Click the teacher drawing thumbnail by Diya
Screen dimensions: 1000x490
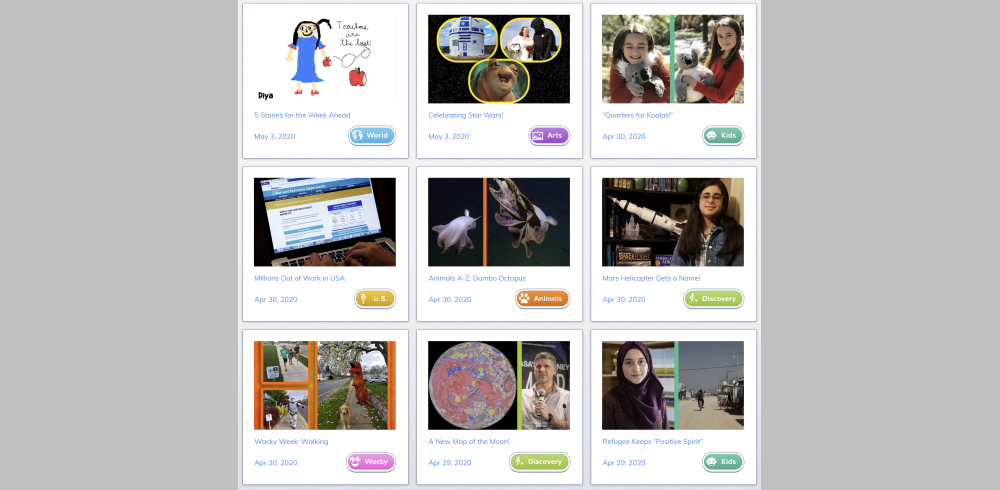point(325,59)
